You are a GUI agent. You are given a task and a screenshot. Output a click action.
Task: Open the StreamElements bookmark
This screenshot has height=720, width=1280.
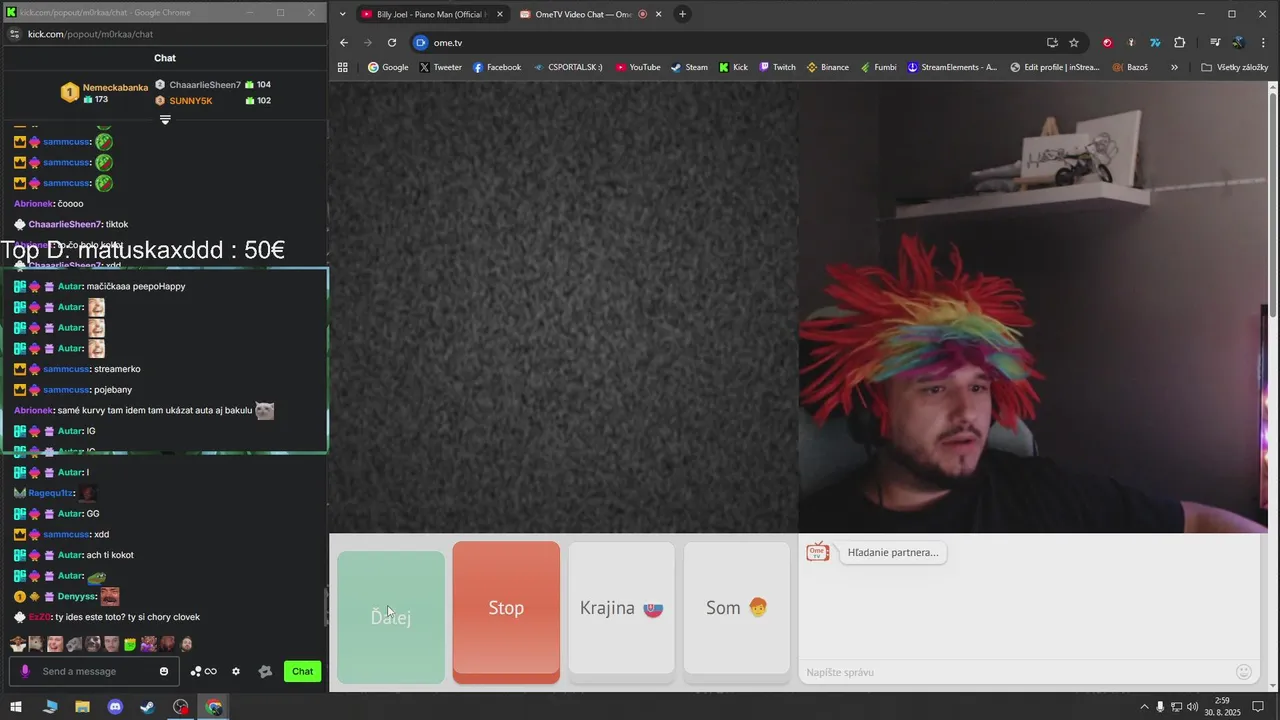(952, 67)
